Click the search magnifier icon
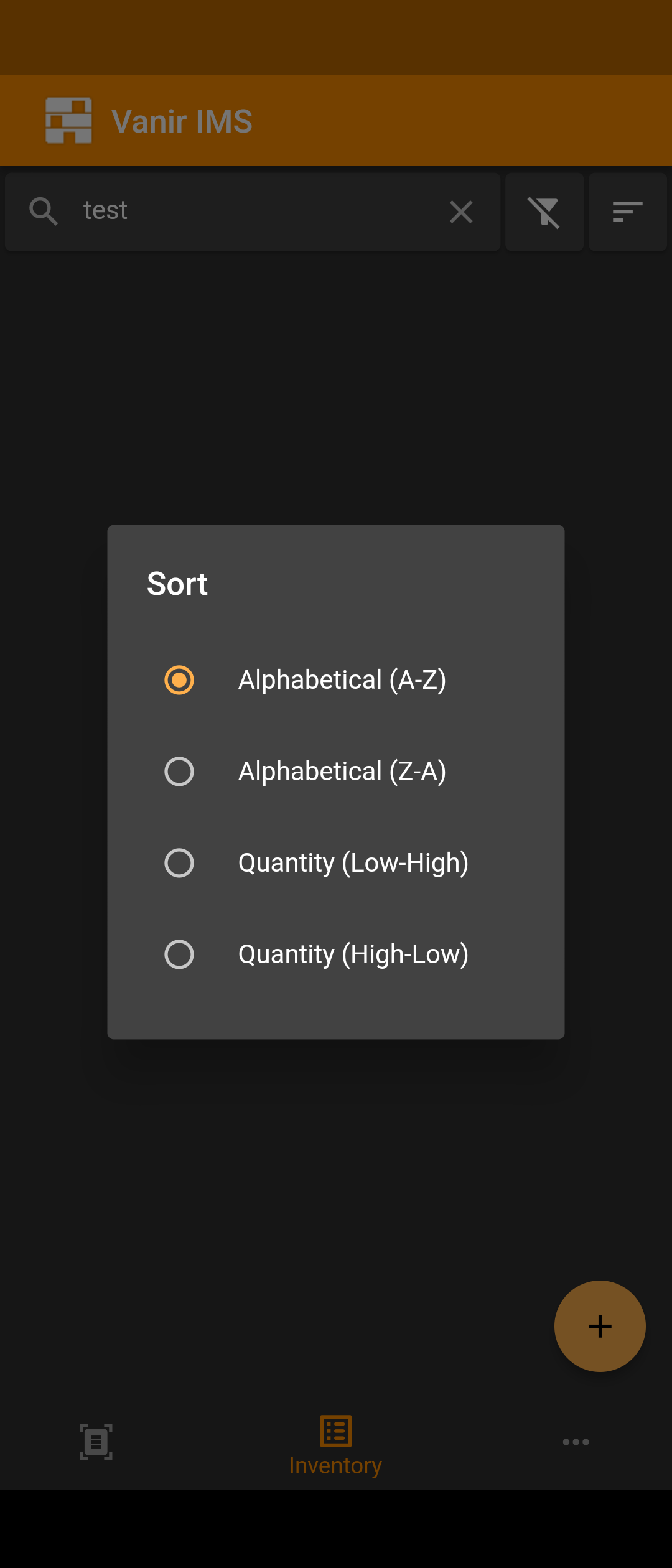The image size is (672, 1568). point(44,212)
